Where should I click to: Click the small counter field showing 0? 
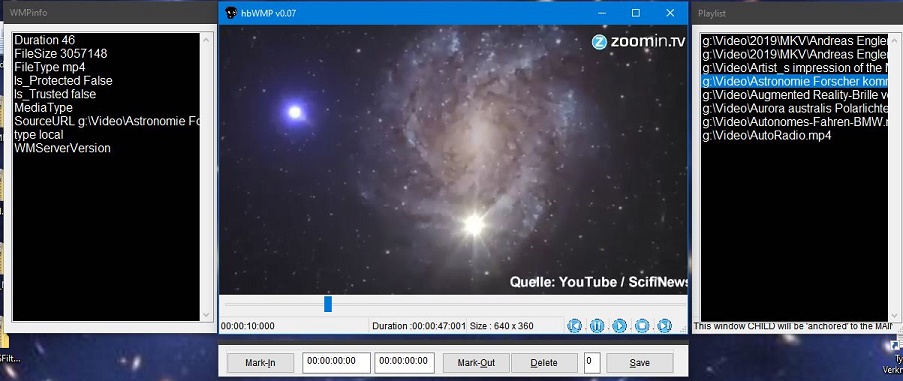point(592,363)
